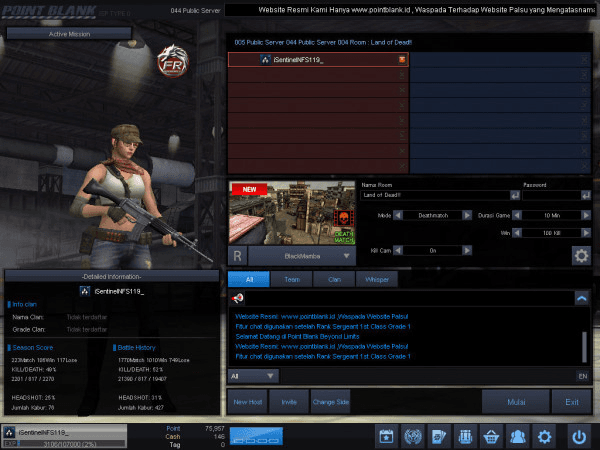Collapse chat panel with up chevron
Viewport: 600px width, 450px height.
581,298
